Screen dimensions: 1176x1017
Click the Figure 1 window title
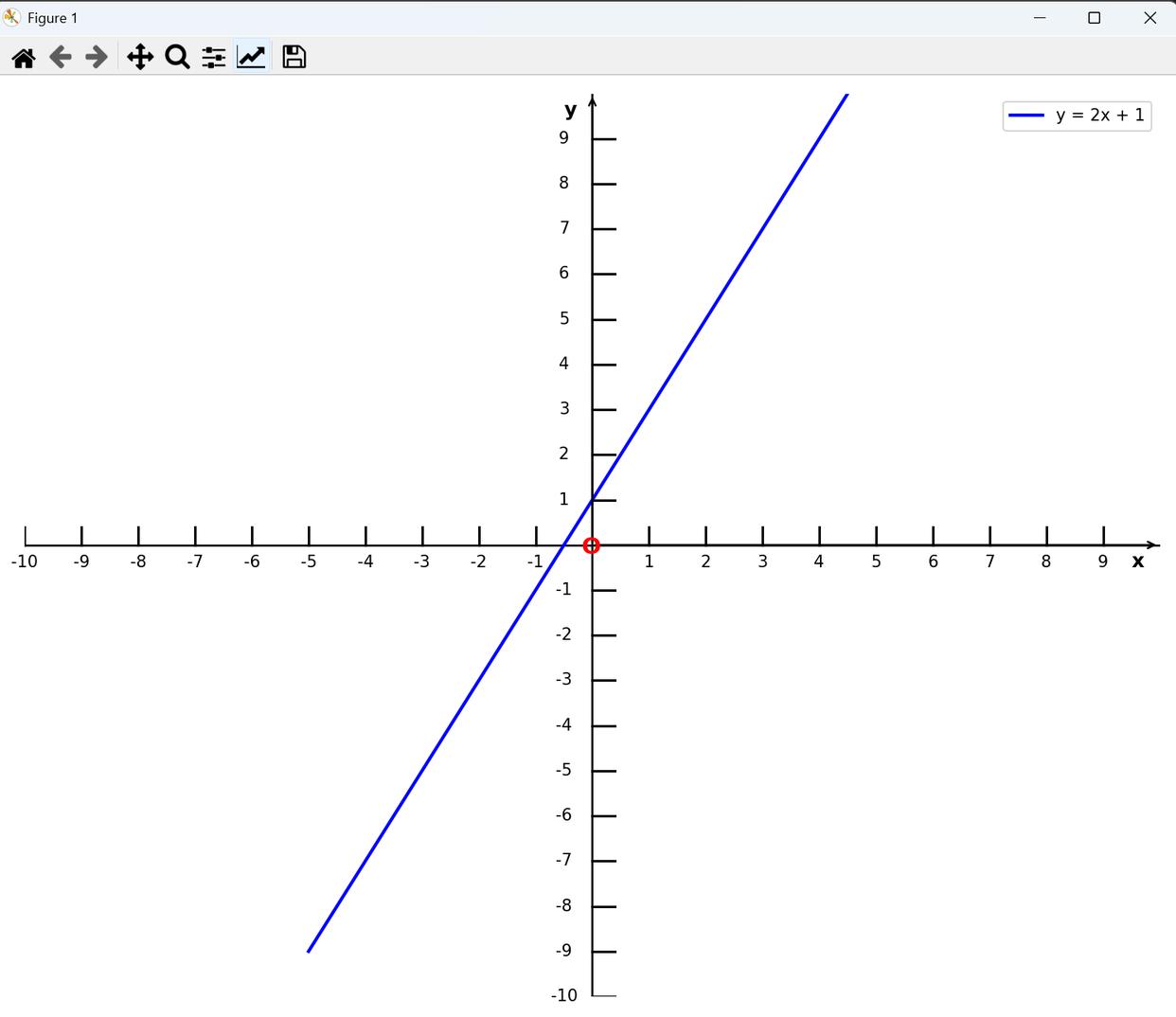coord(53,18)
